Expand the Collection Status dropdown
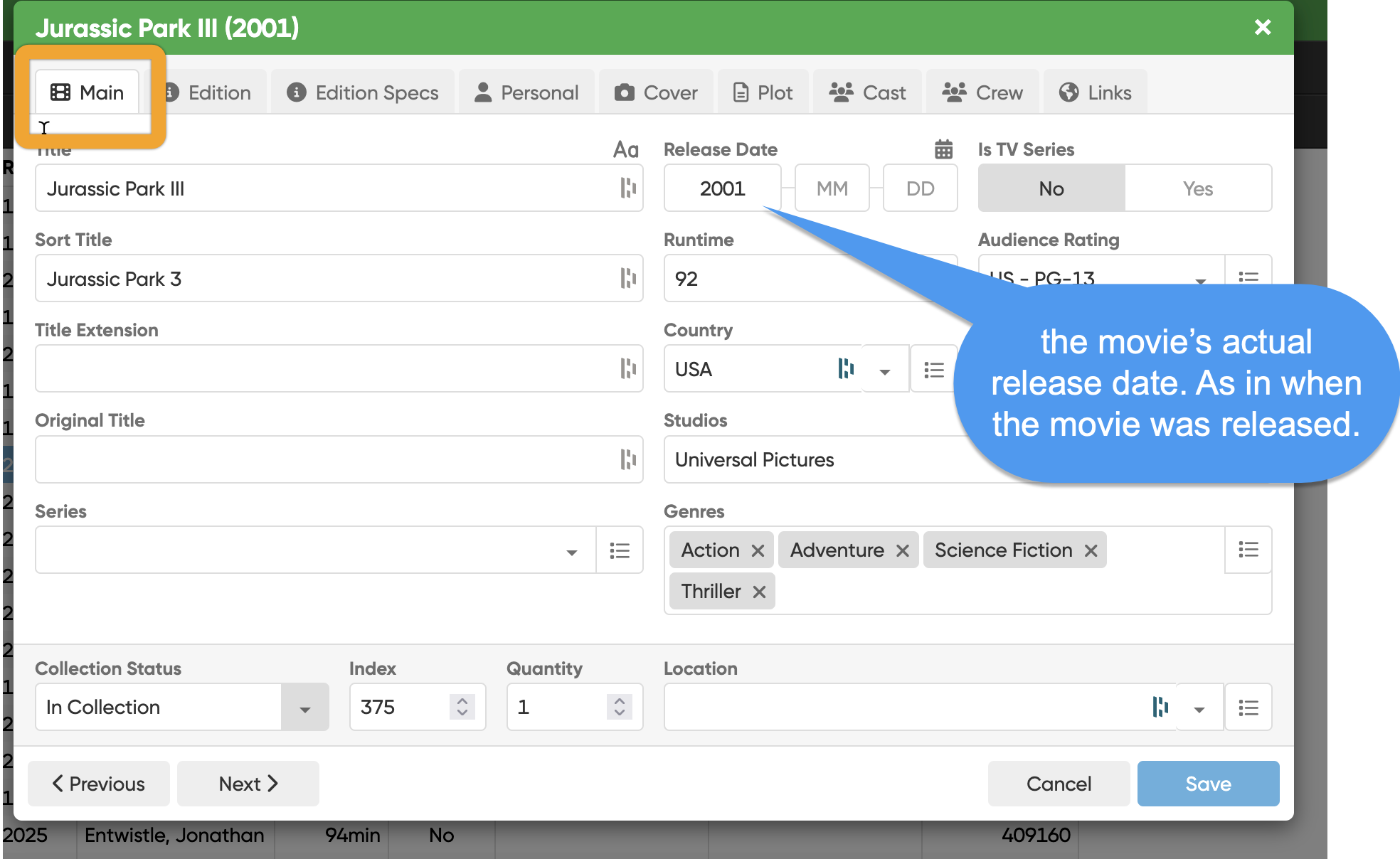This screenshot has width=1400, height=859. (x=304, y=708)
